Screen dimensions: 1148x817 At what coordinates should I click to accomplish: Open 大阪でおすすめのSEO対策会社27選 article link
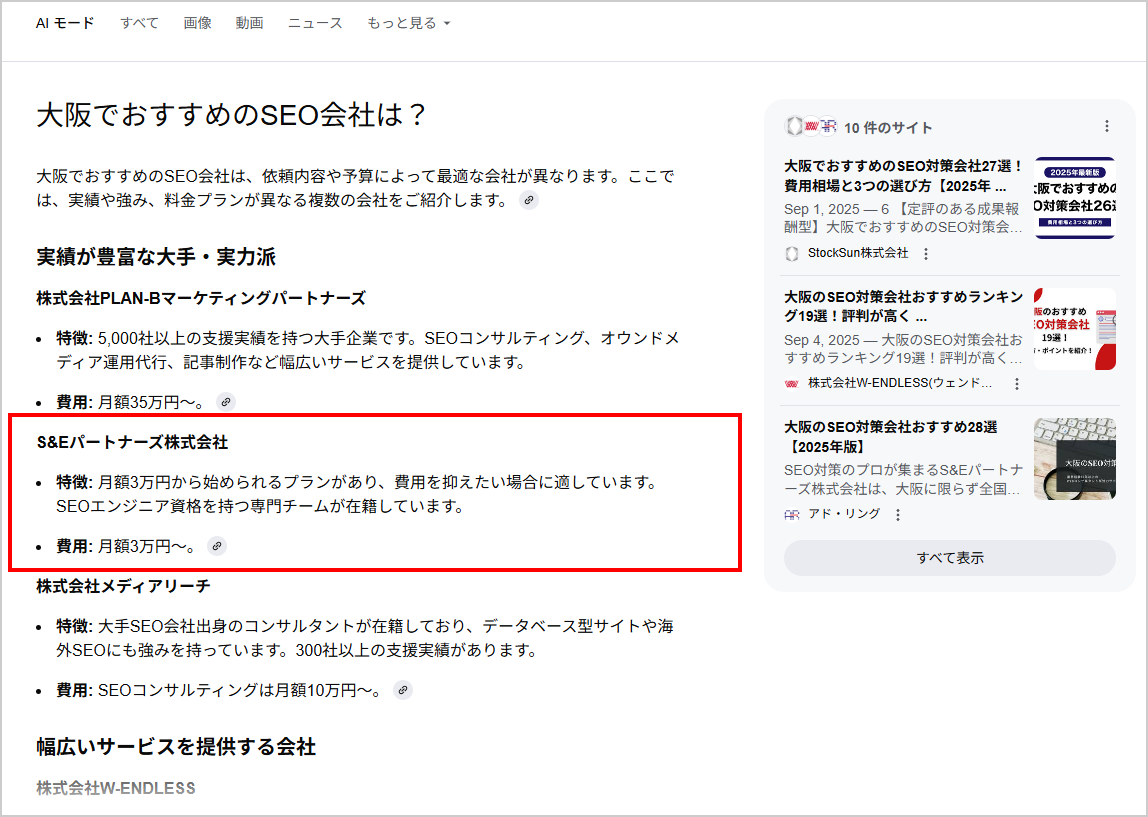point(903,176)
